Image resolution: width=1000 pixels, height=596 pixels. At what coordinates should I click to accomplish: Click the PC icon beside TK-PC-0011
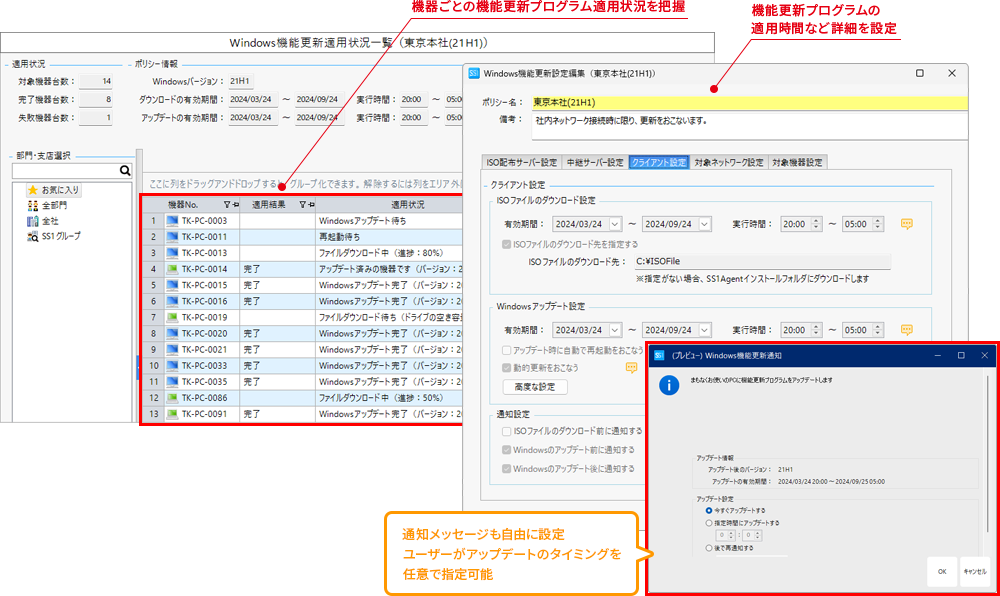coord(172,236)
